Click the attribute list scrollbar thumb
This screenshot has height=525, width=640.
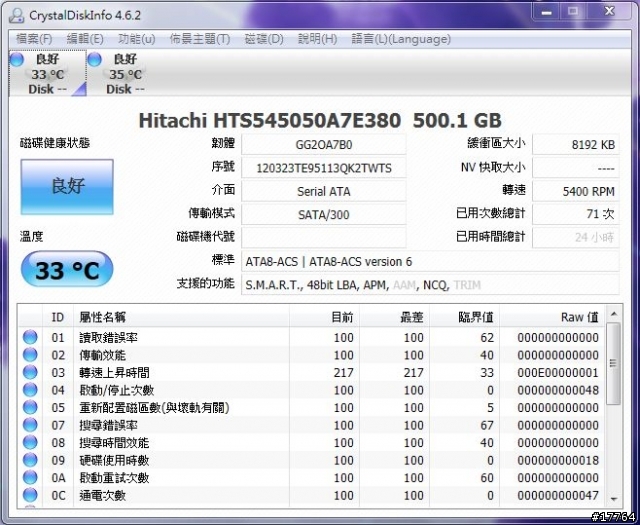[x=613, y=363]
